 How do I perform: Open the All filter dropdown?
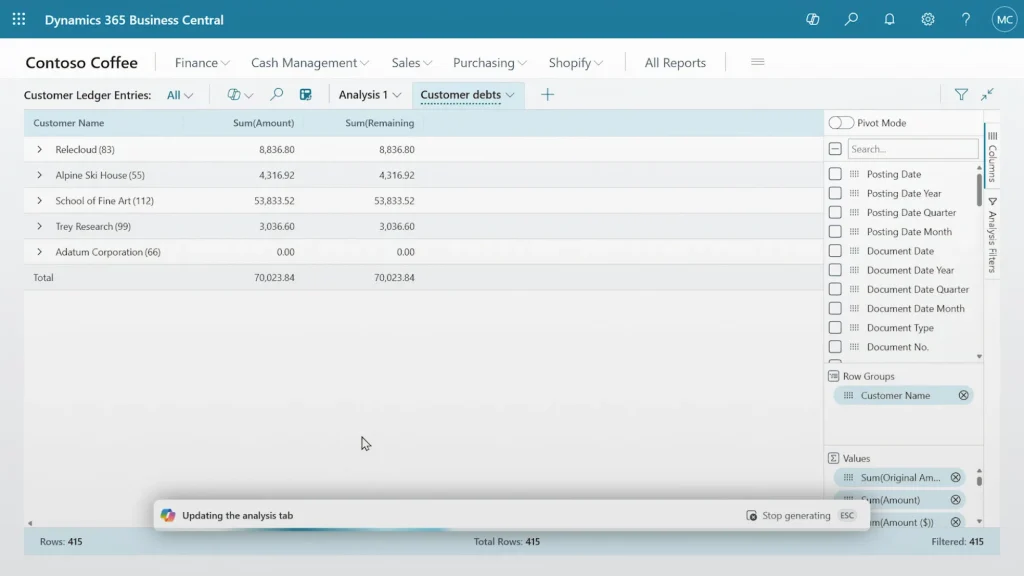pos(178,95)
